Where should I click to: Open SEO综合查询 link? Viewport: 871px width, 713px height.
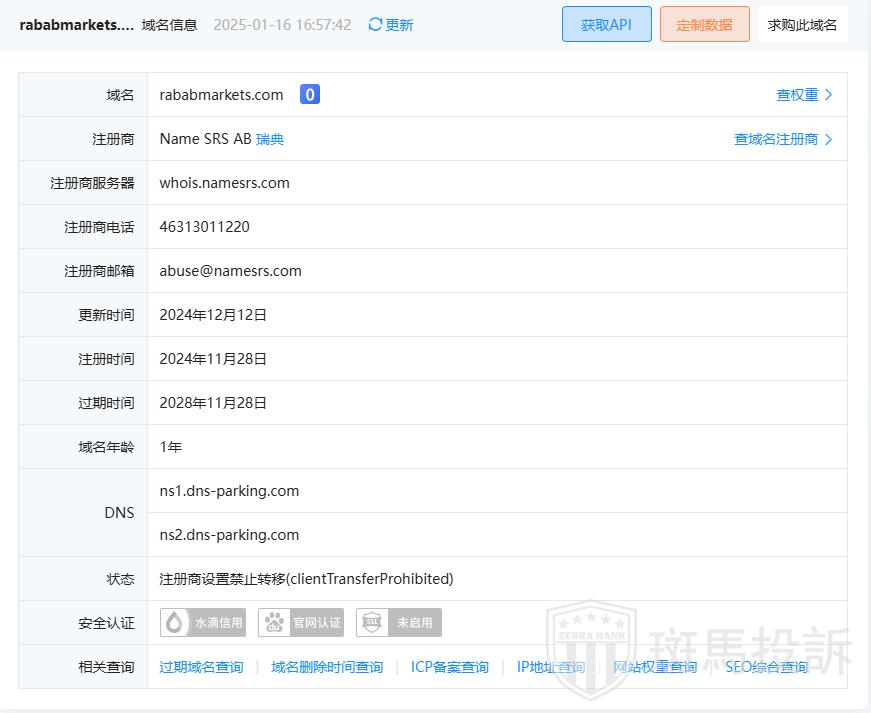766,667
